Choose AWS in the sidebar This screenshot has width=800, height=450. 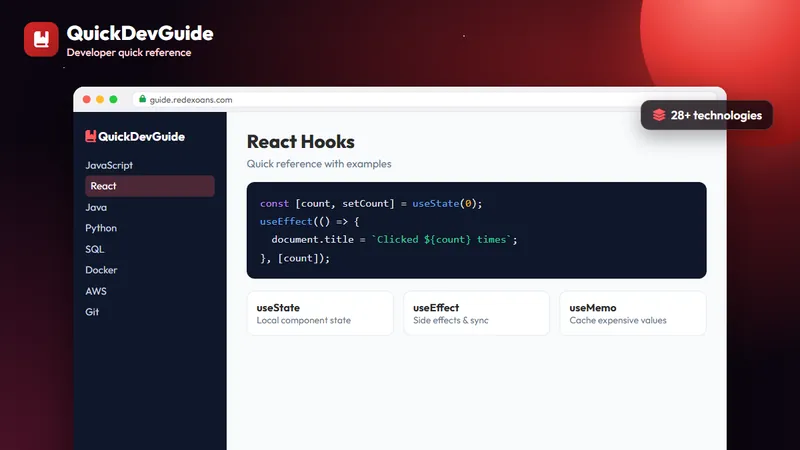[x=96, y=291]
